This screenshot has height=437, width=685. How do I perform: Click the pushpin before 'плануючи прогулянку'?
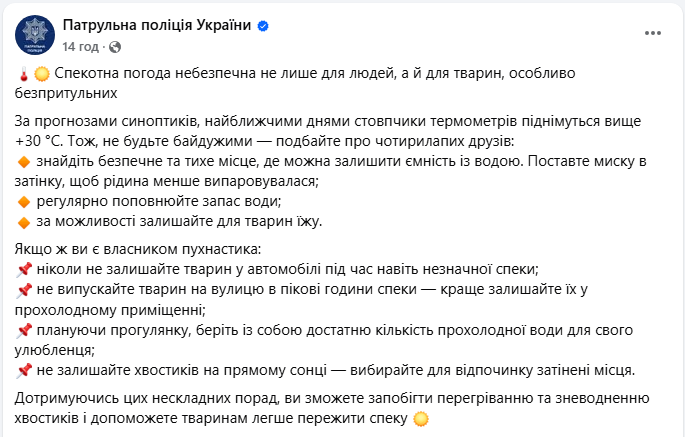(25, 329)
